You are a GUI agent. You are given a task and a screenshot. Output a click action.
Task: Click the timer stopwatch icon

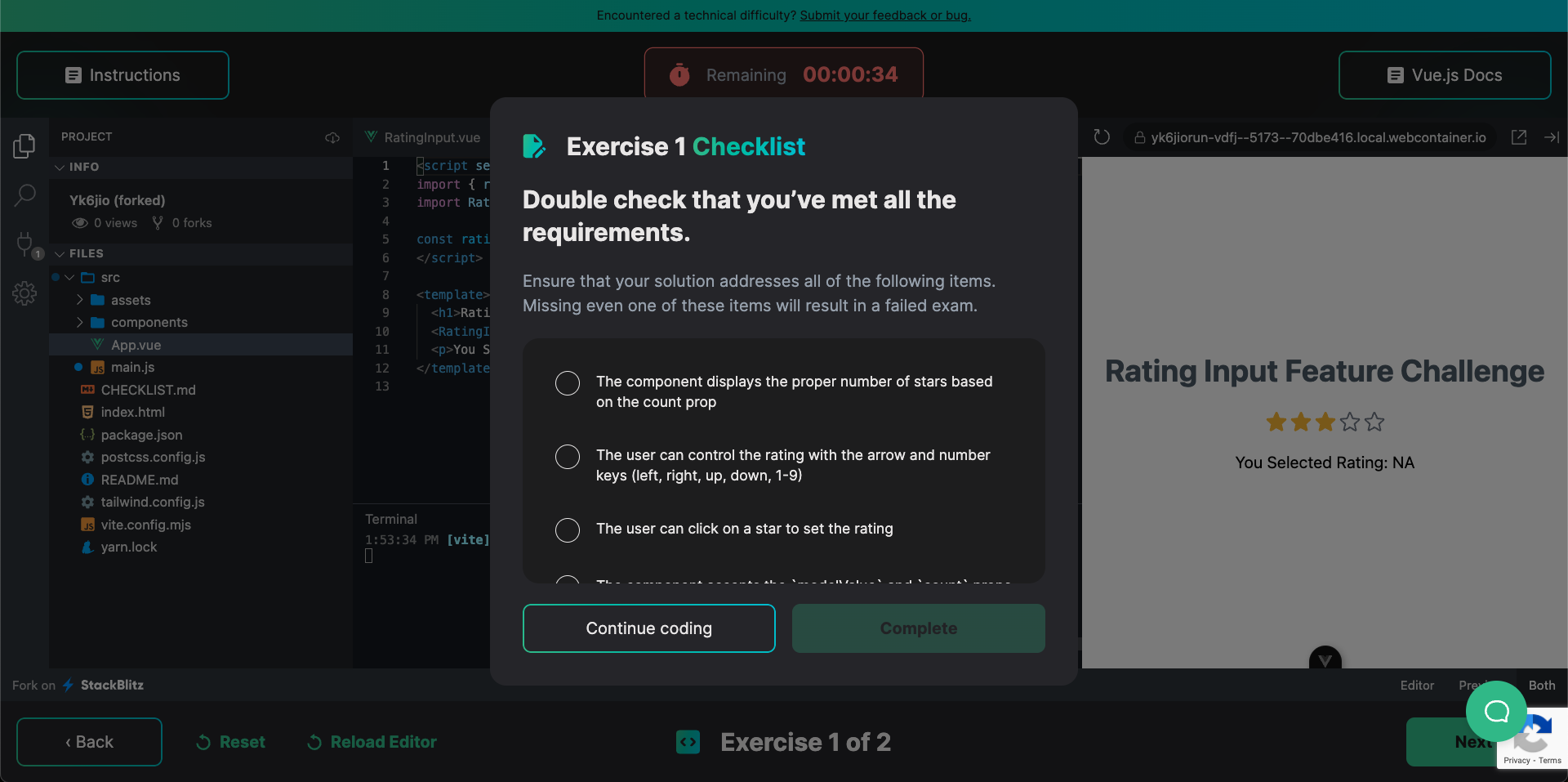click(x=679, y=75)
